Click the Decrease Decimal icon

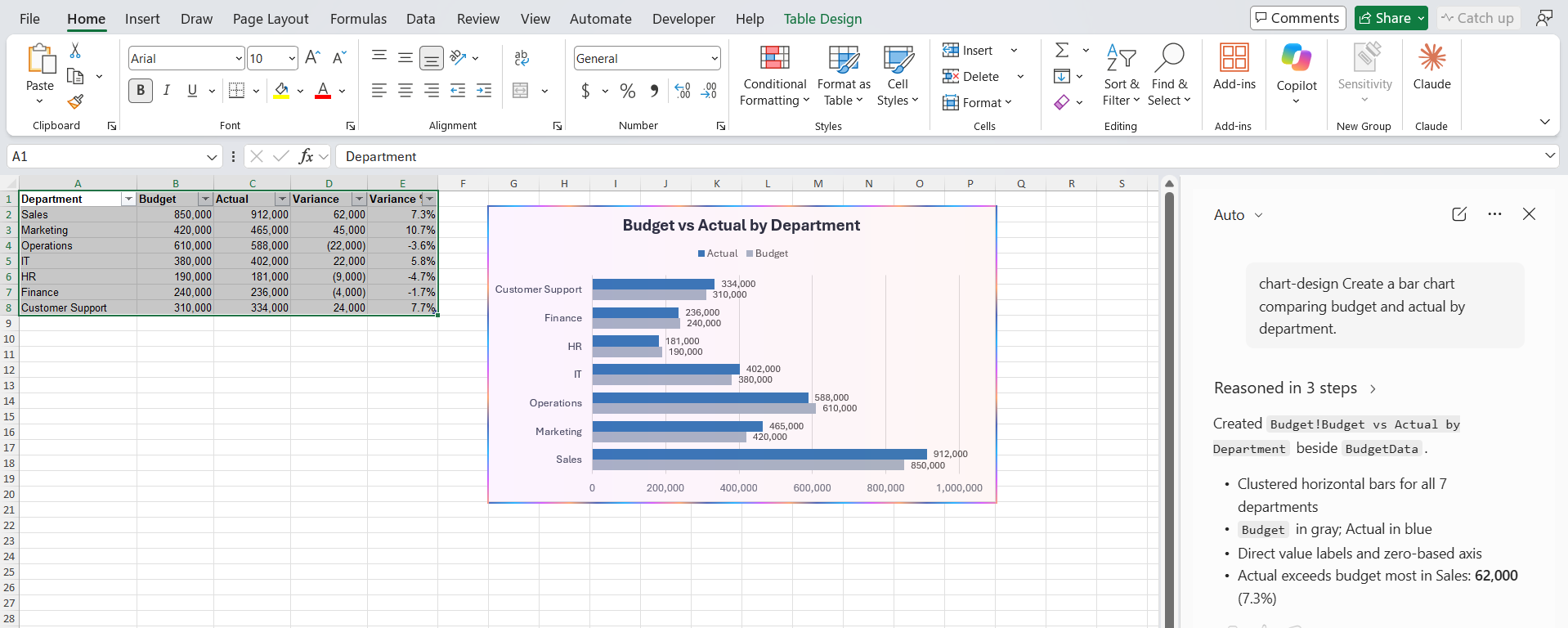click(x=710, y=91)
